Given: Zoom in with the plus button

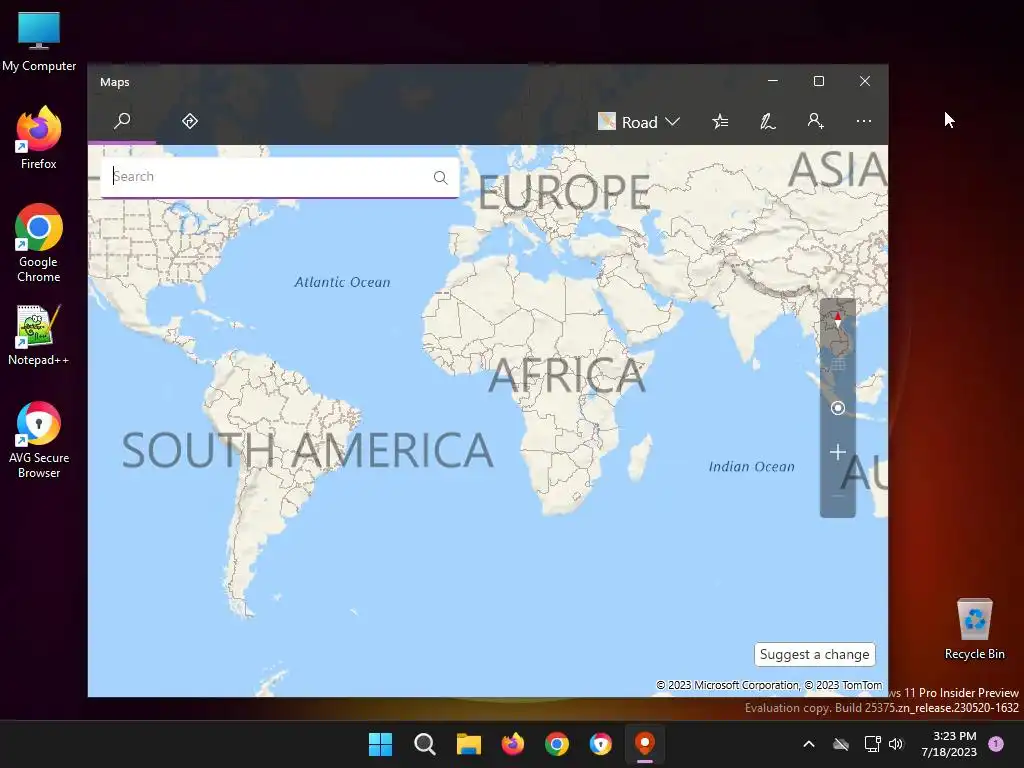Looking at the screenshot, I should coord(838,452).
